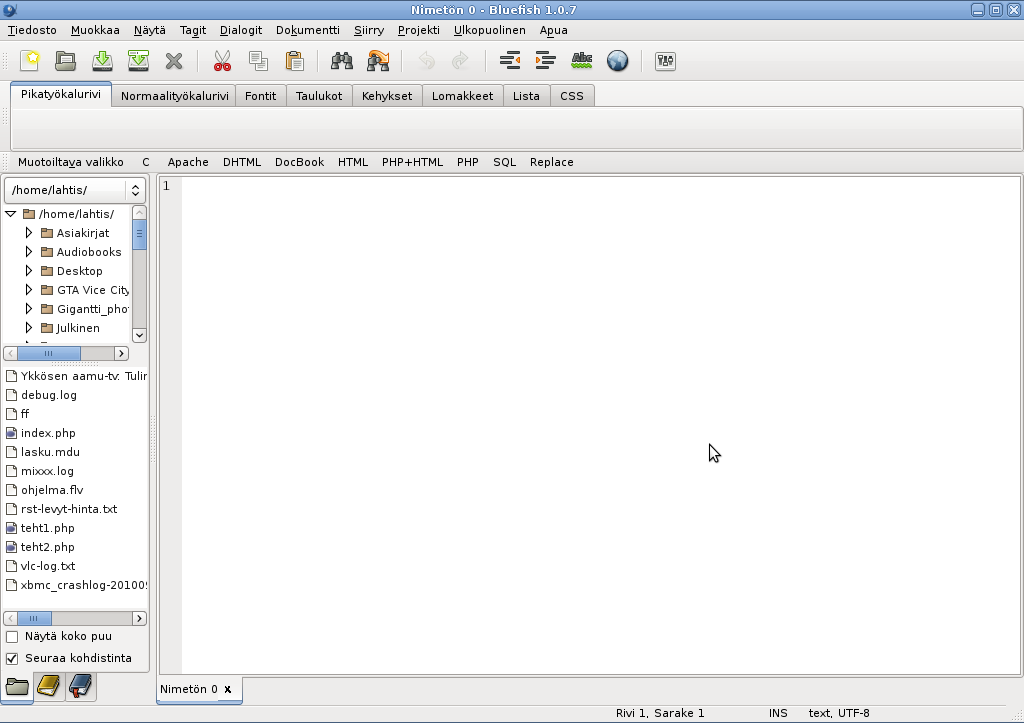Enable the Näytä koko puu checkbox
The width and height of the screenshot is (1024, 723).
[12, 636]
